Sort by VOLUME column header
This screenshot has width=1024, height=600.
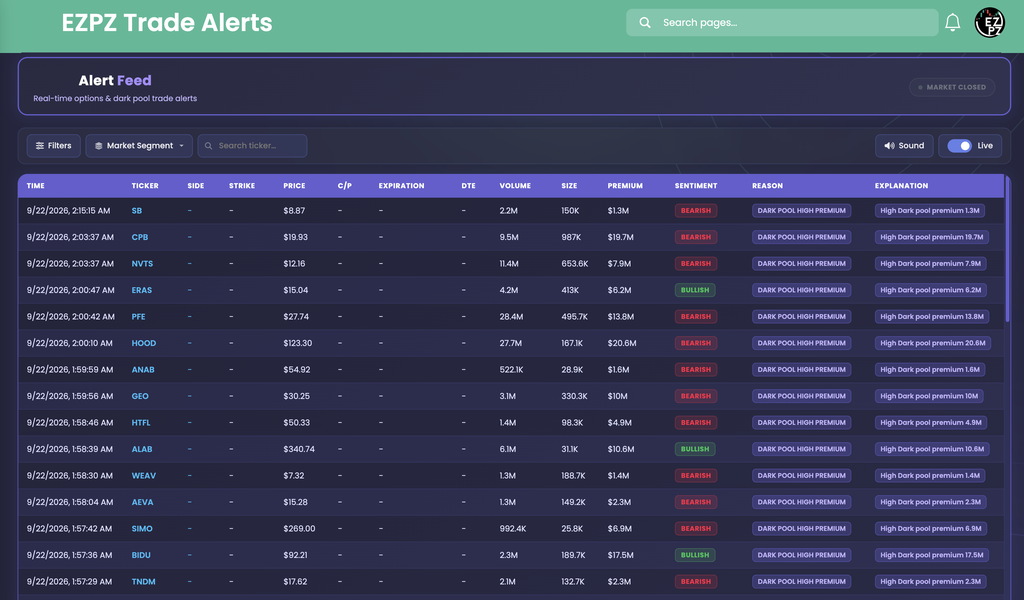[515, 186]
